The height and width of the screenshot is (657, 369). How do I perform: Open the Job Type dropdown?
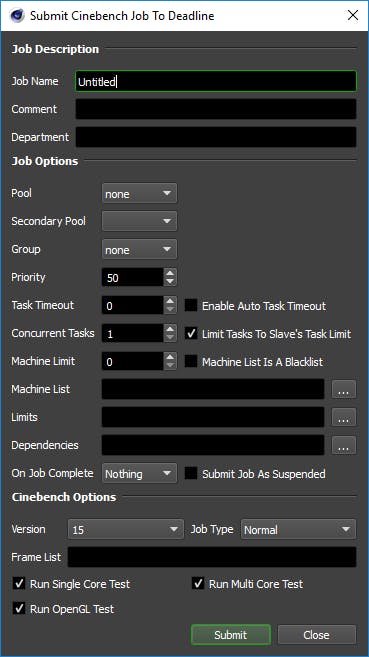298,529
